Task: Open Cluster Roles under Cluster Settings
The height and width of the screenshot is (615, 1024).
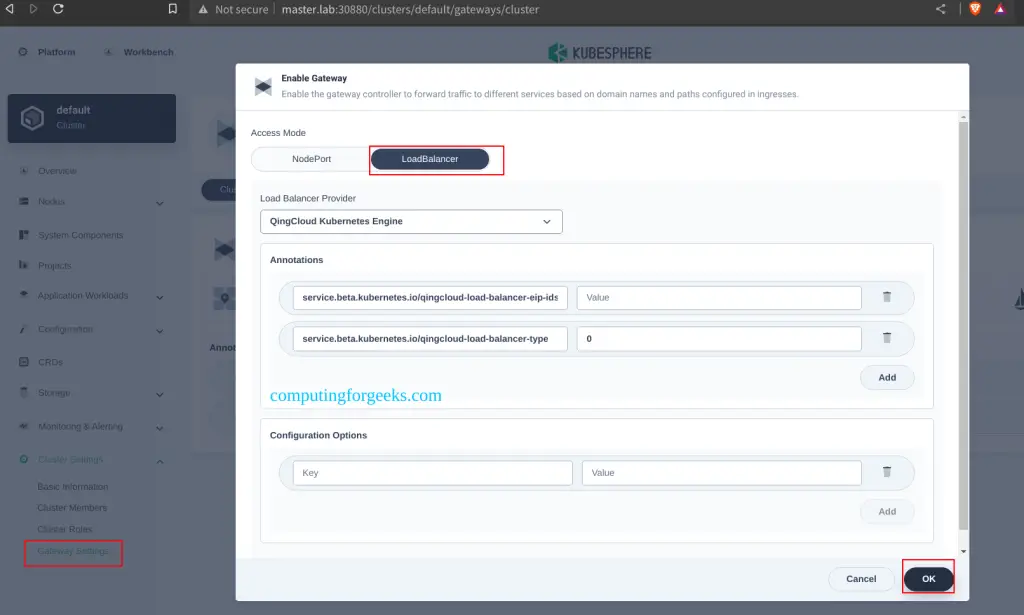Action: click(65, 529)
